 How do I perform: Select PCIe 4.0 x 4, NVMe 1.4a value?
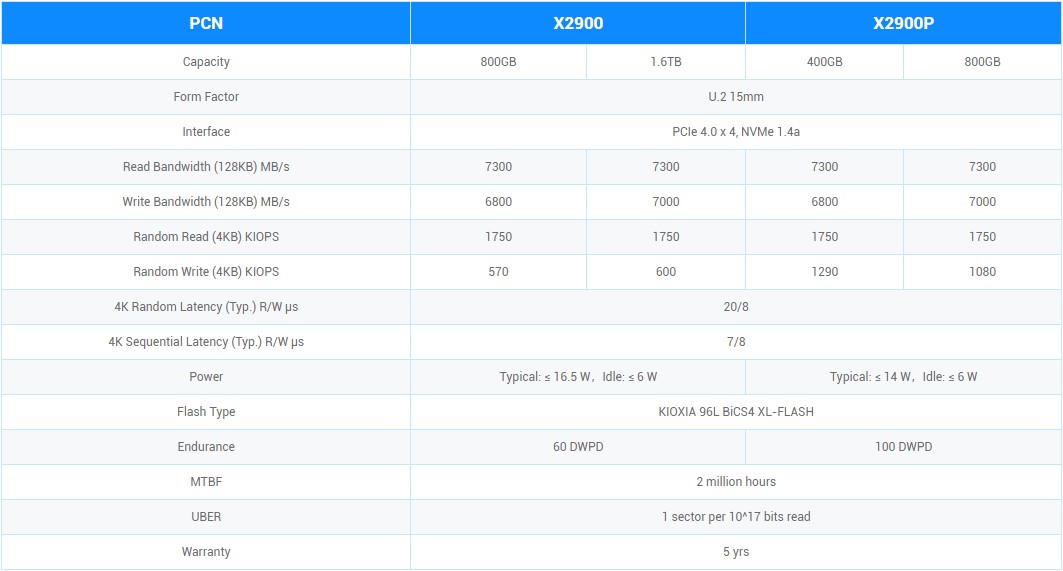[x=736, y=132]
